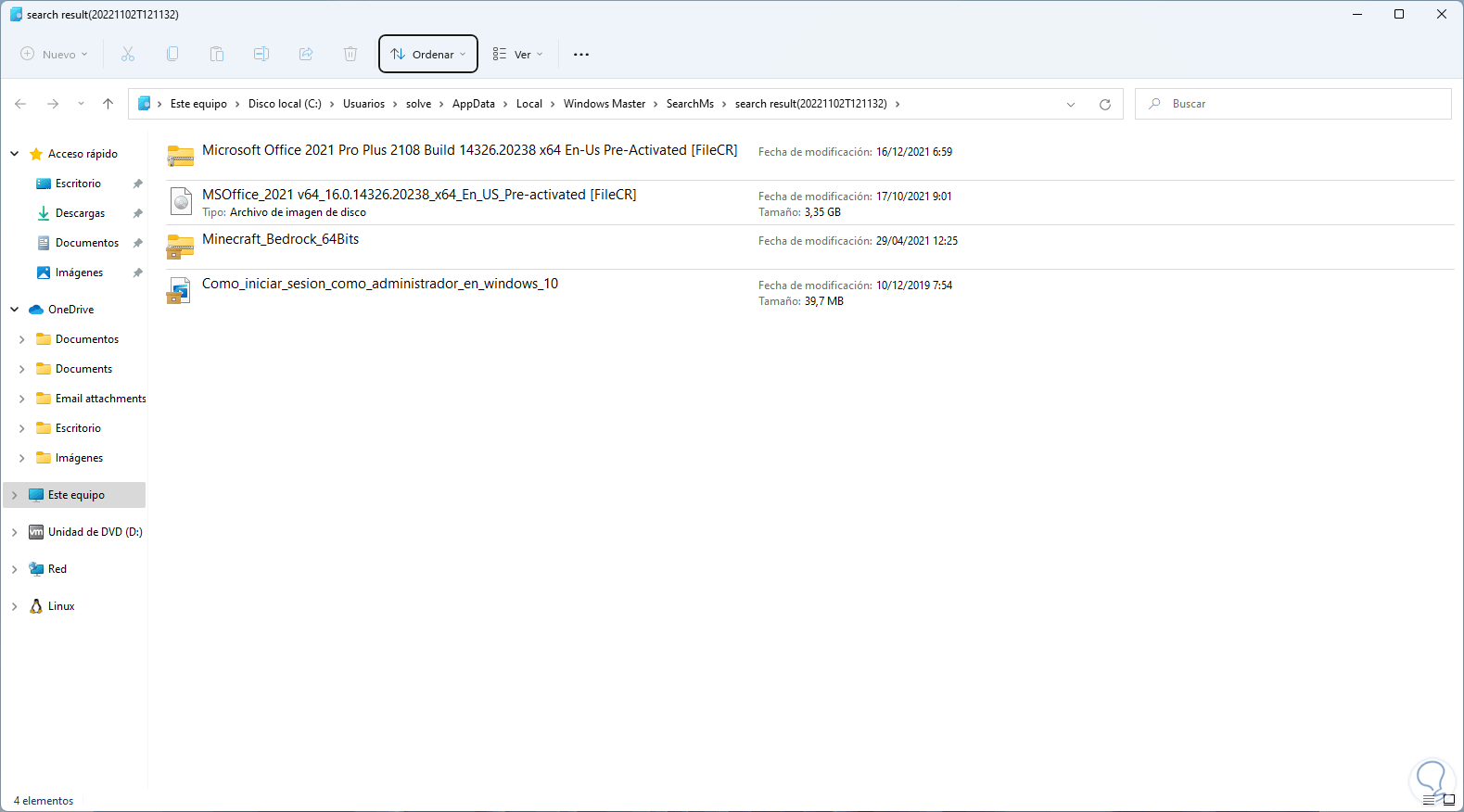Click the Delete trash icon

click(350, 54)
